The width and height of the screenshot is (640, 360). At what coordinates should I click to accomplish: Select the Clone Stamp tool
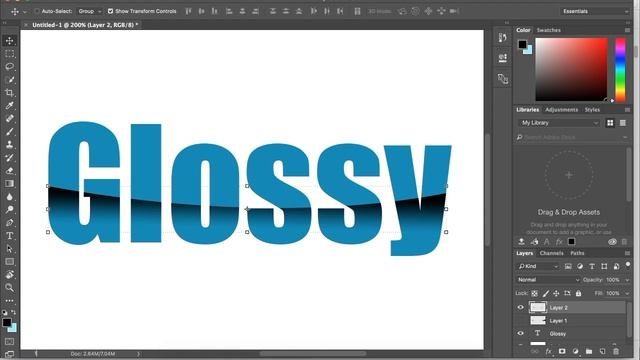tap(9, 145)
